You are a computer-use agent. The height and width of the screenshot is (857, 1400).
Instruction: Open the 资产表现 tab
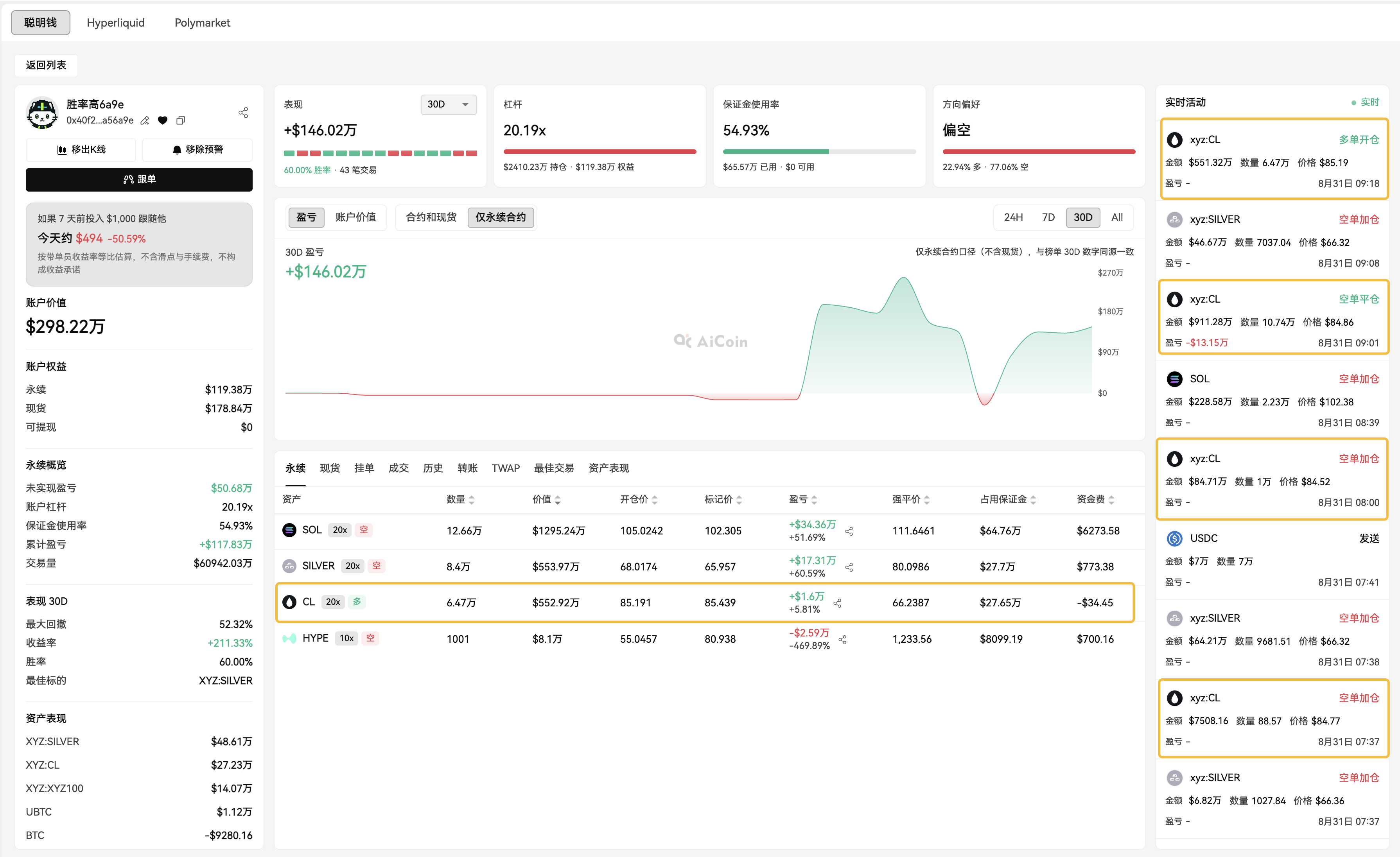609,468
